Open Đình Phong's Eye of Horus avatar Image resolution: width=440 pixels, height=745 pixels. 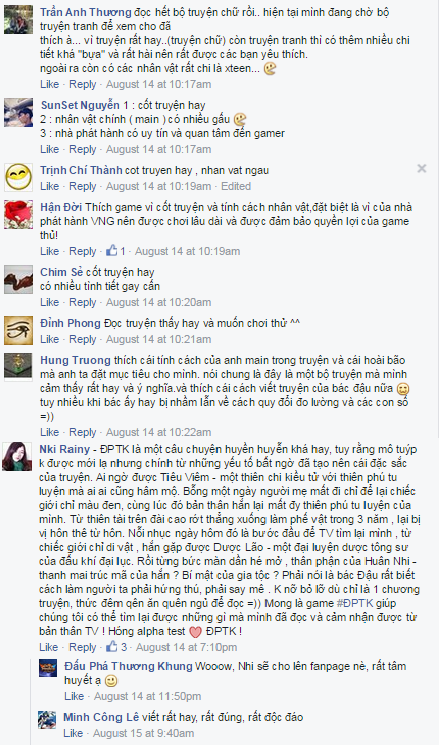[x=18, y=330]
